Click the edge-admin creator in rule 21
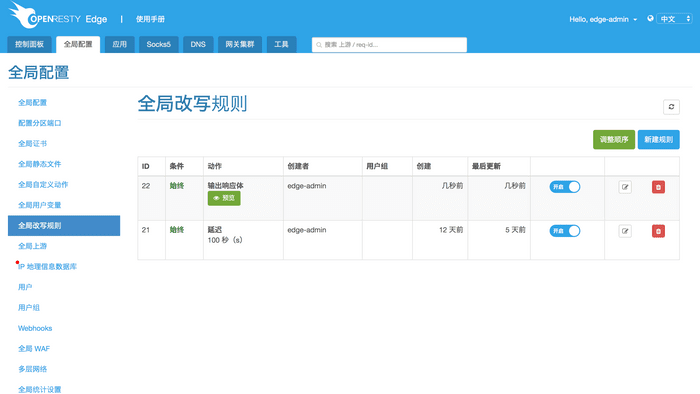Image resolution: width=700 pixels, height=394 pixels. coord(307,230)
